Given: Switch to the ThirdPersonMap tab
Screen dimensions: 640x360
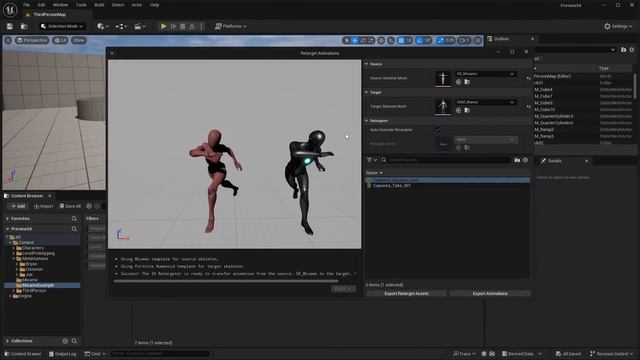Looking at the screenshot, I should tap(49, 15).
